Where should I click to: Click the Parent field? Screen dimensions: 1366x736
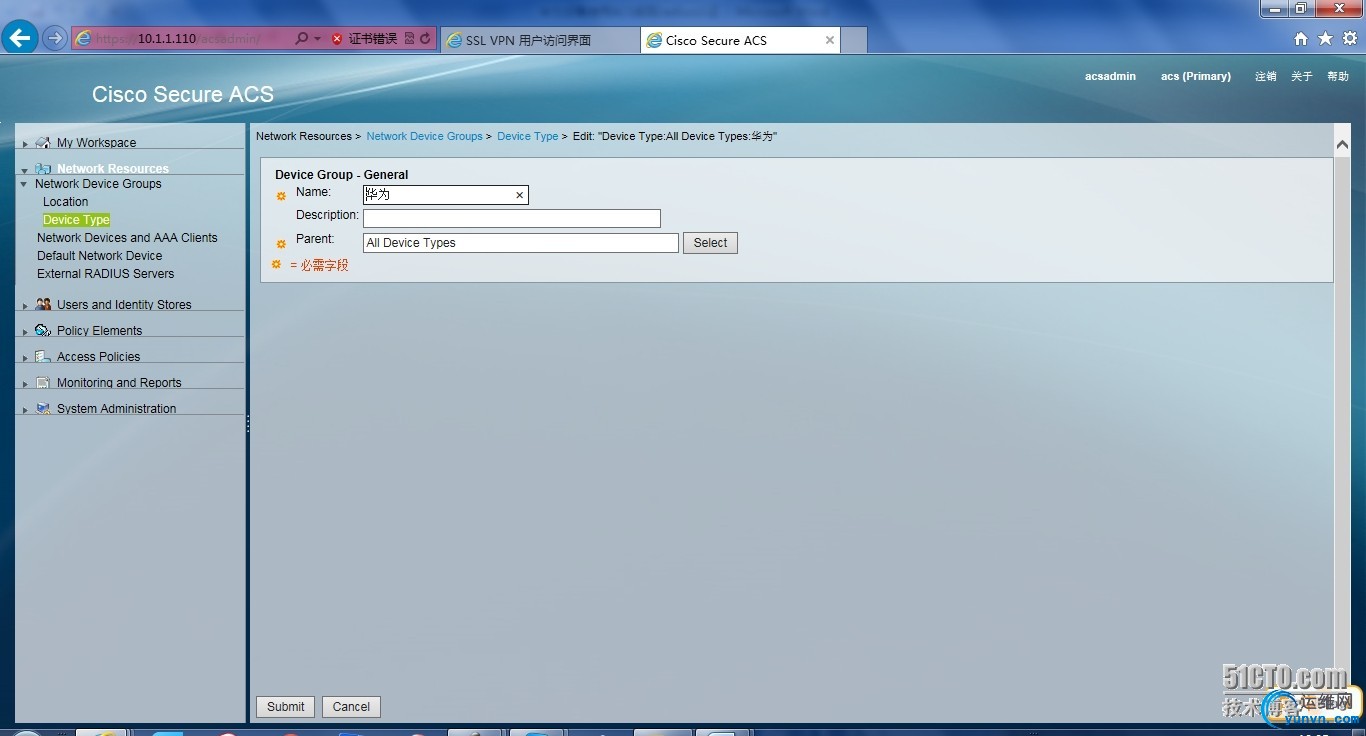click(520, 243)
